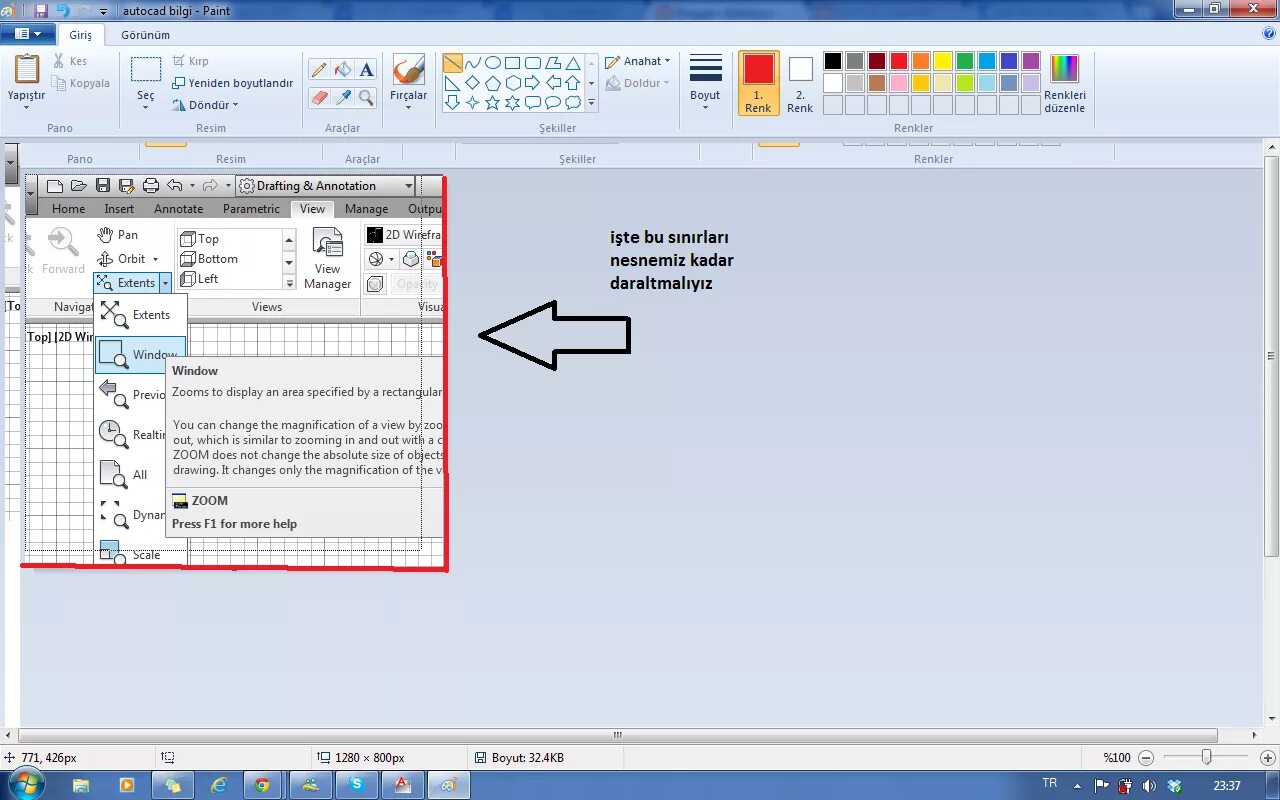Open the Döndür rotate dropdown
Screen dimensions: 1280x800
[206, 105]
